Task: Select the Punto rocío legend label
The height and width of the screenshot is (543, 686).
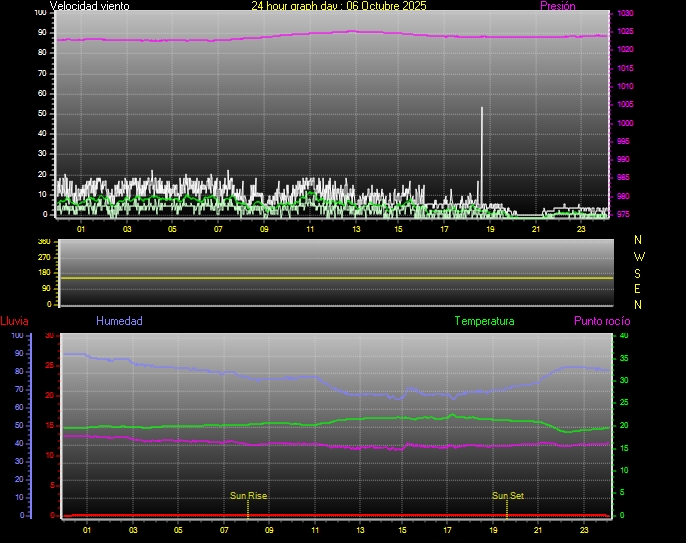Action: [x=602, y=321]
